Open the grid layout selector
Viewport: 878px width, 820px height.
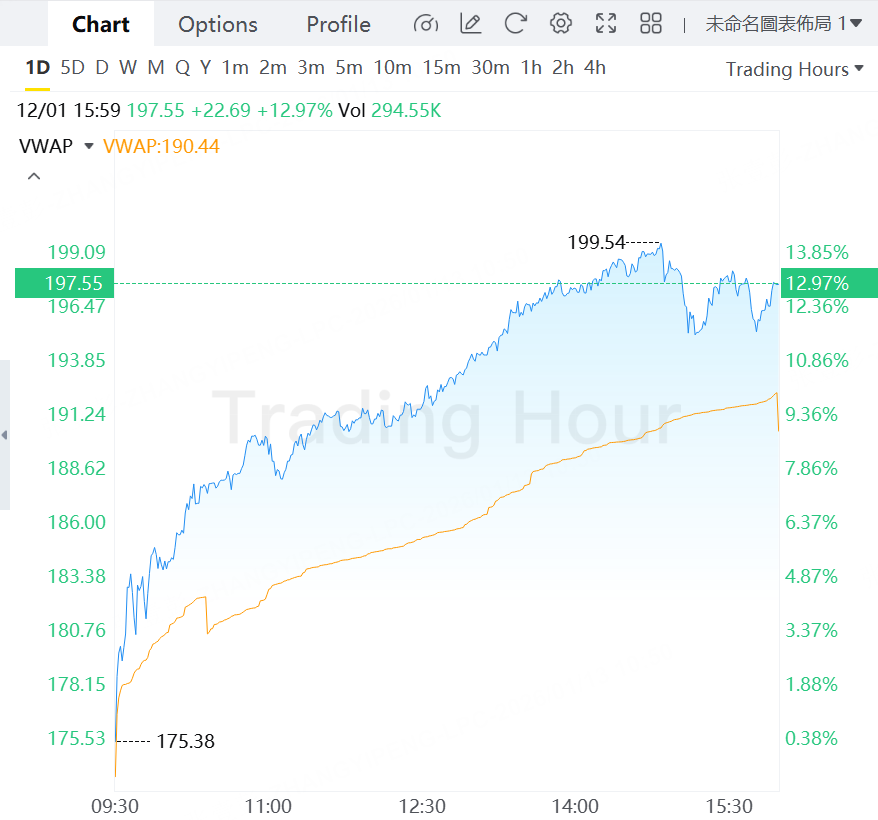click(651, 24)
